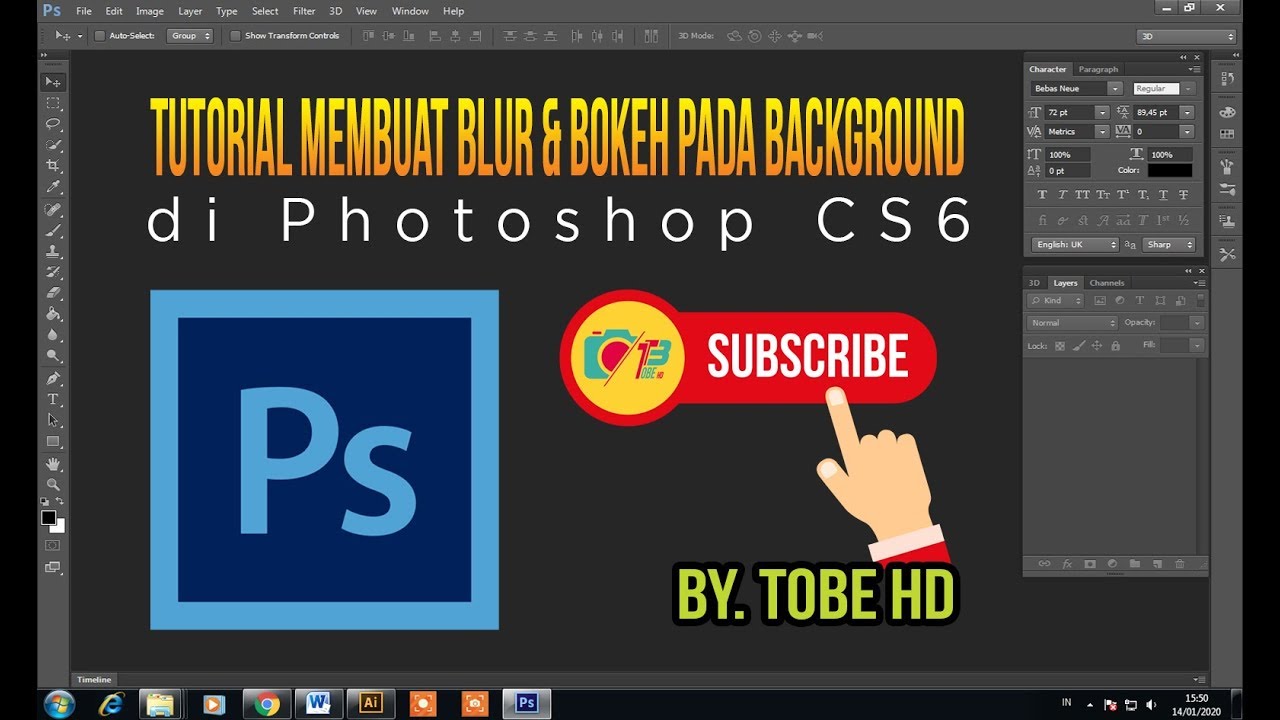Click the background color swatch
Image resolution: width=1280 pixels, height=720 pixels.
[59, 526]
